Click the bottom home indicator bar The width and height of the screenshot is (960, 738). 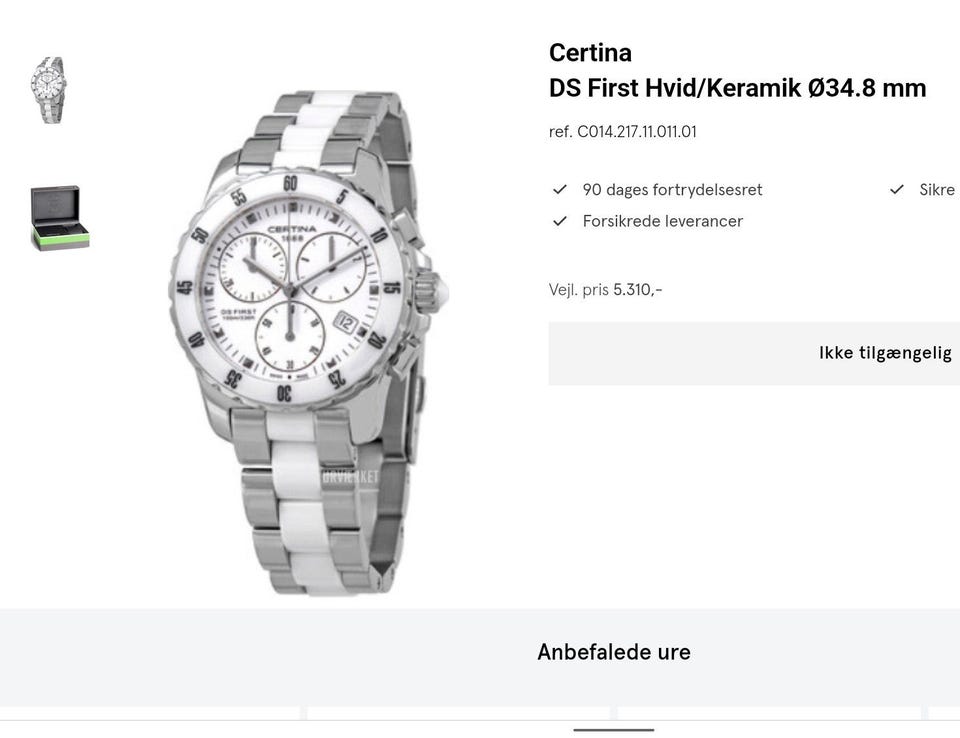pos(614,729)
